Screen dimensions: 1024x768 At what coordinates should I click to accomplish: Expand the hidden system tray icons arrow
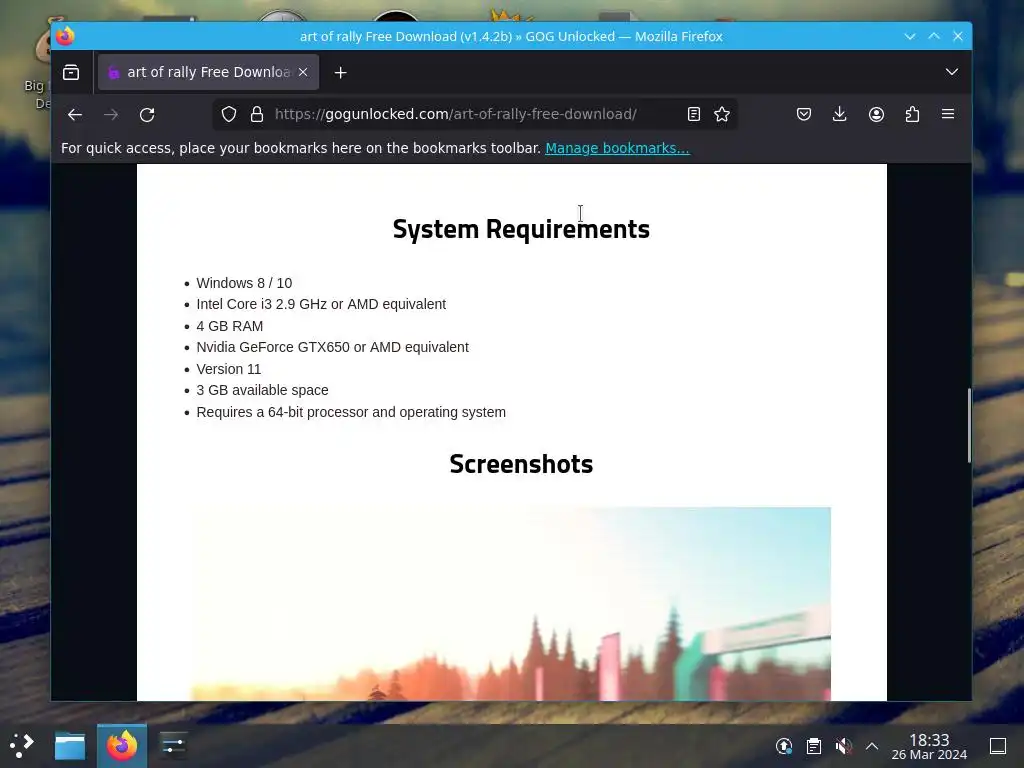872,746
